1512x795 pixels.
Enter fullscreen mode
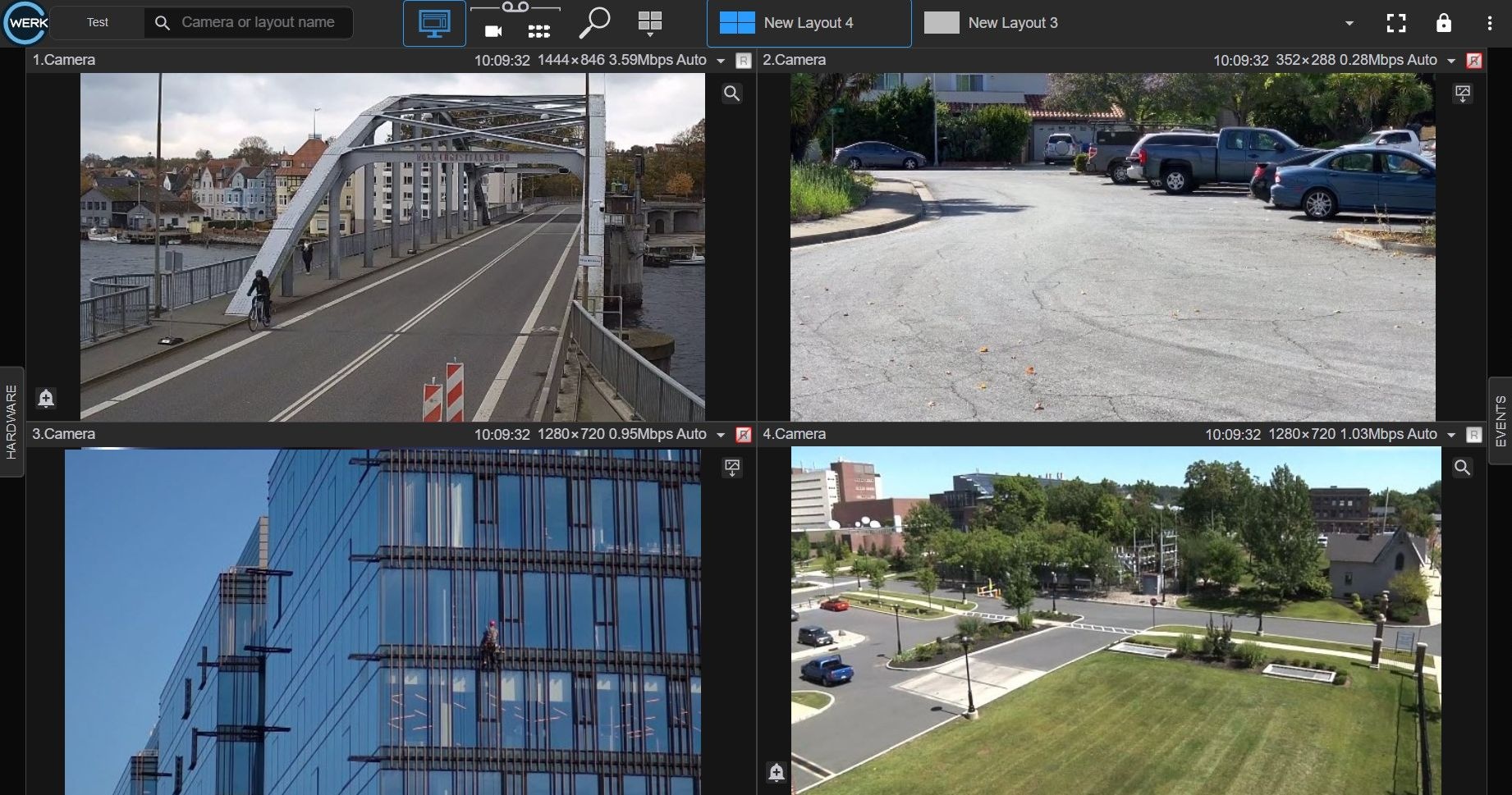click(x=1395, y=23)
